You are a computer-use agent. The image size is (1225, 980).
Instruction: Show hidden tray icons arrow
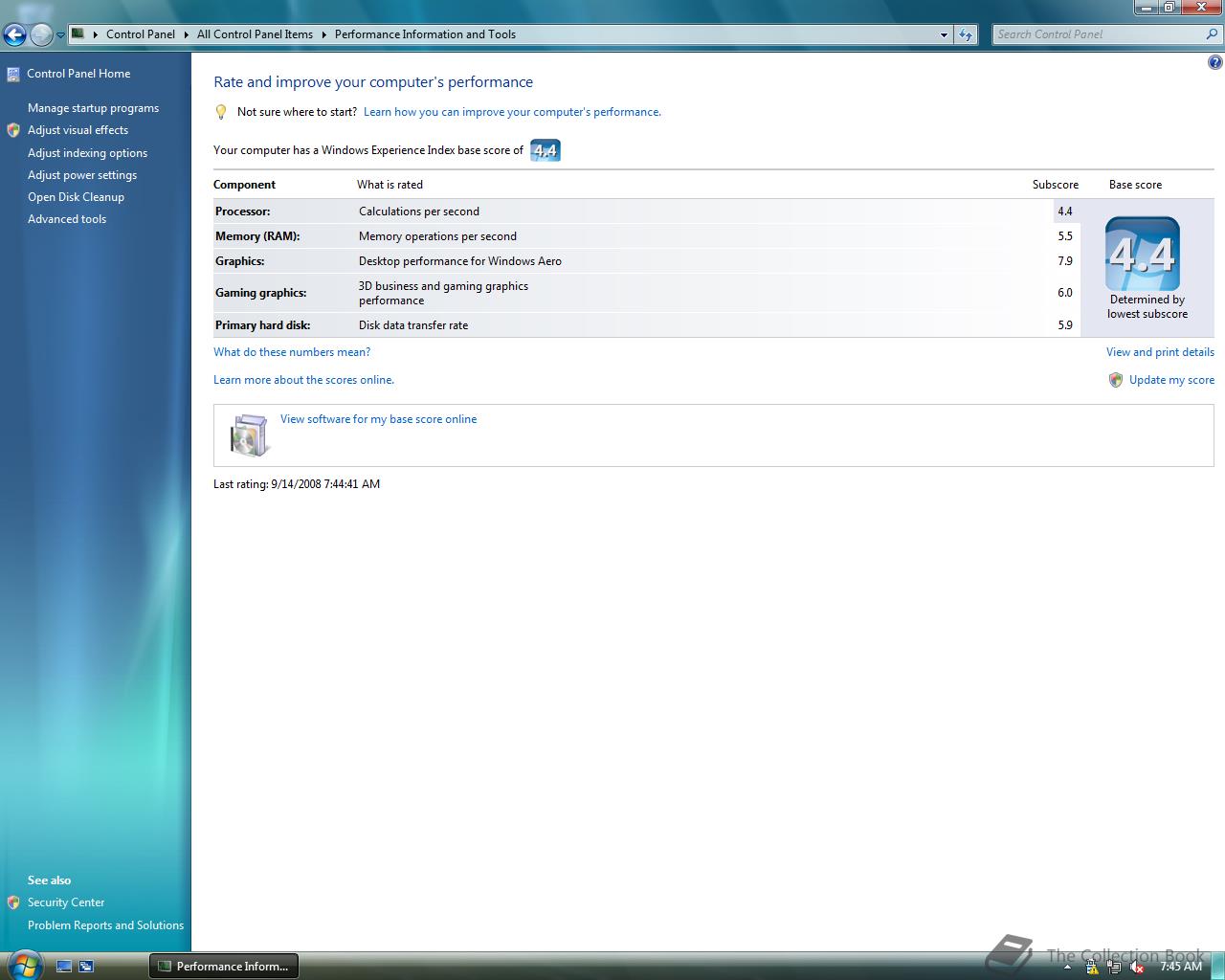click(x=1067, y=967)
